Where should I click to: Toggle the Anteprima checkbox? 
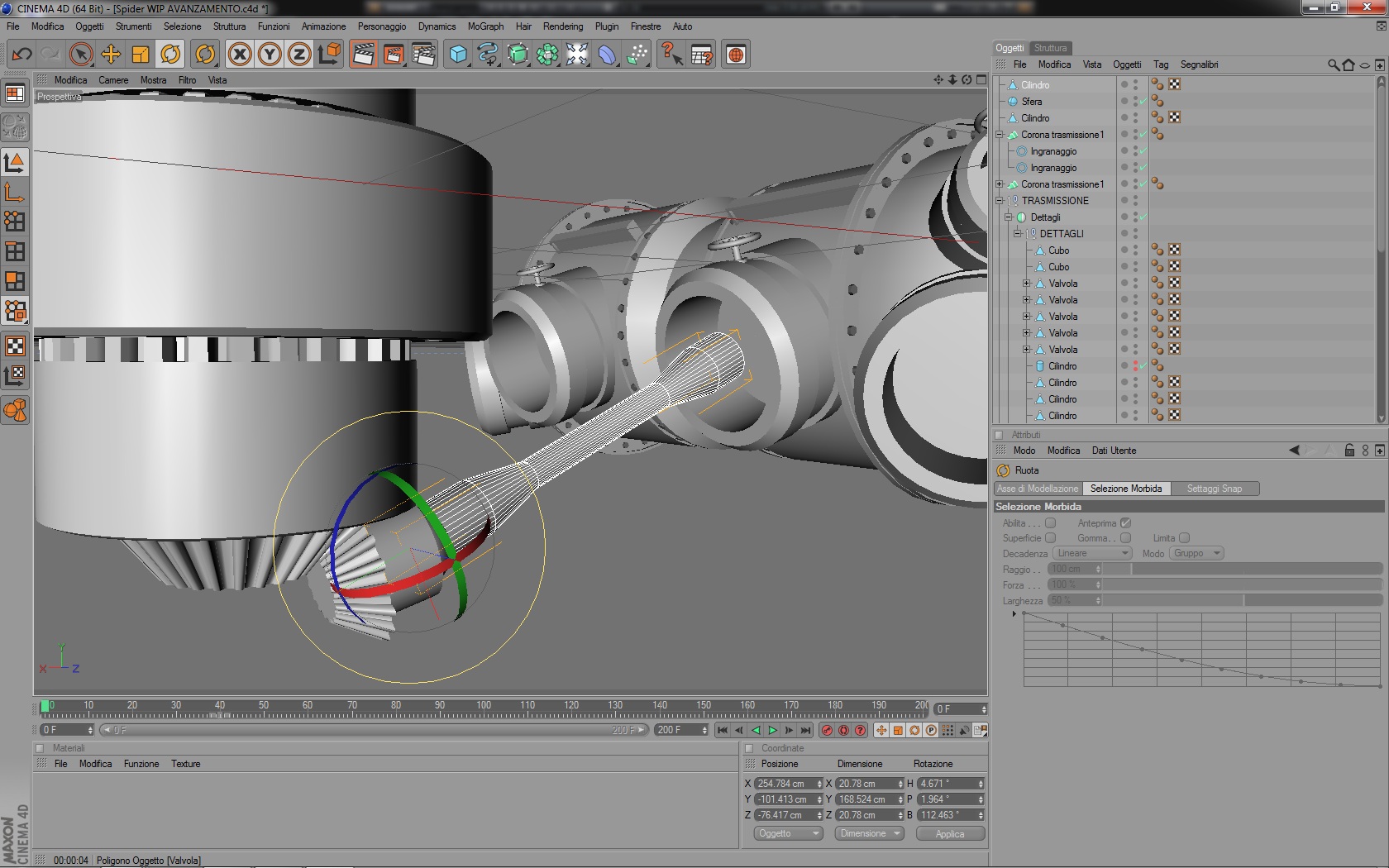1125,522
